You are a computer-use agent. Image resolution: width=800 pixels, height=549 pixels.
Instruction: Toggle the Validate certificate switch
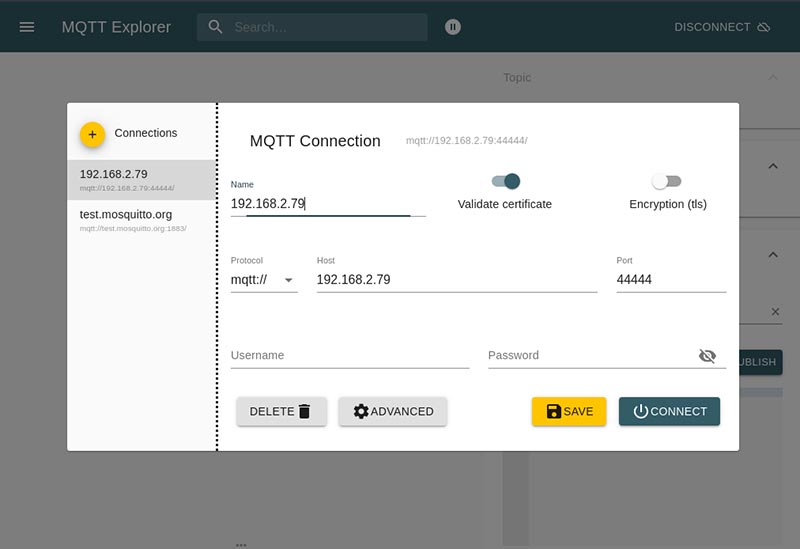[506, 181]
